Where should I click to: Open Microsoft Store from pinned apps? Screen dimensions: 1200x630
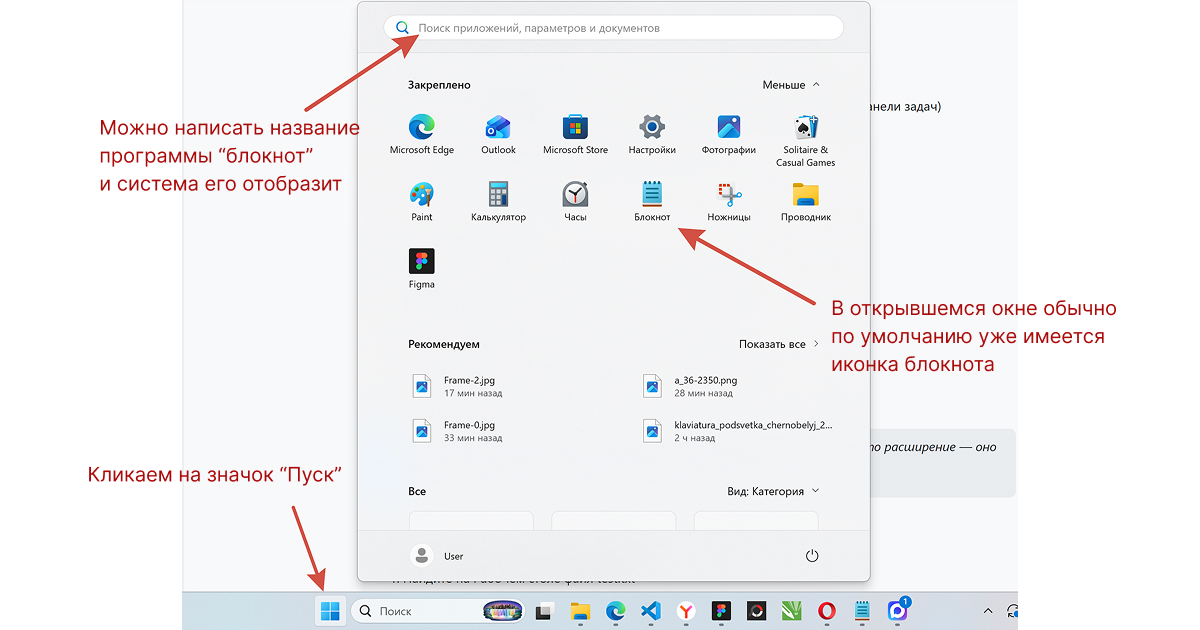pos(575,135)
